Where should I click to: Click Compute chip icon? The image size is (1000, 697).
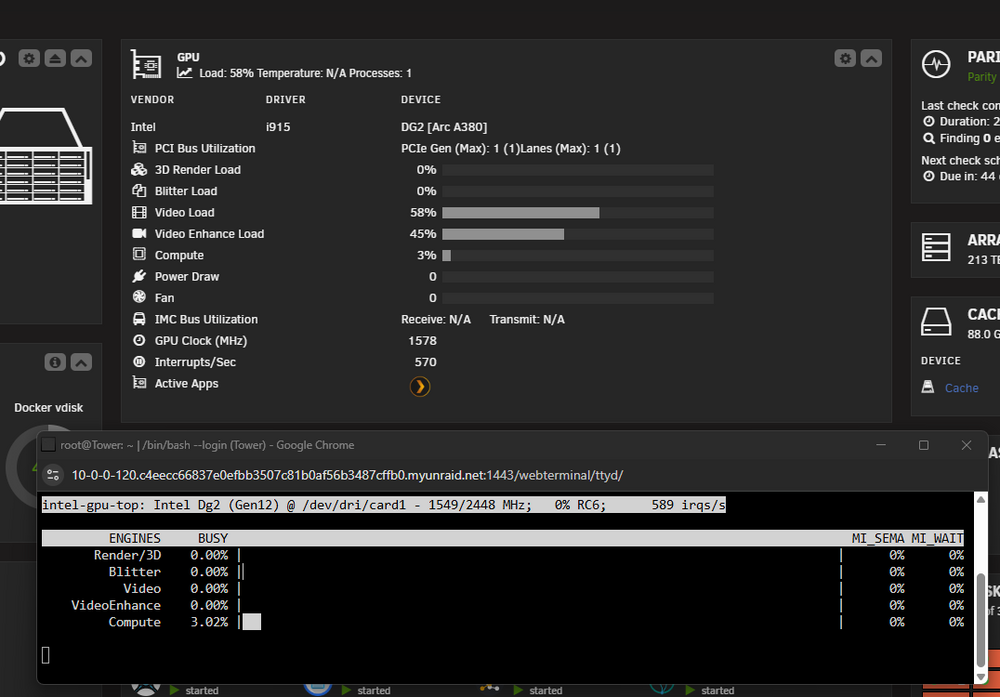(x=139, y=254)
